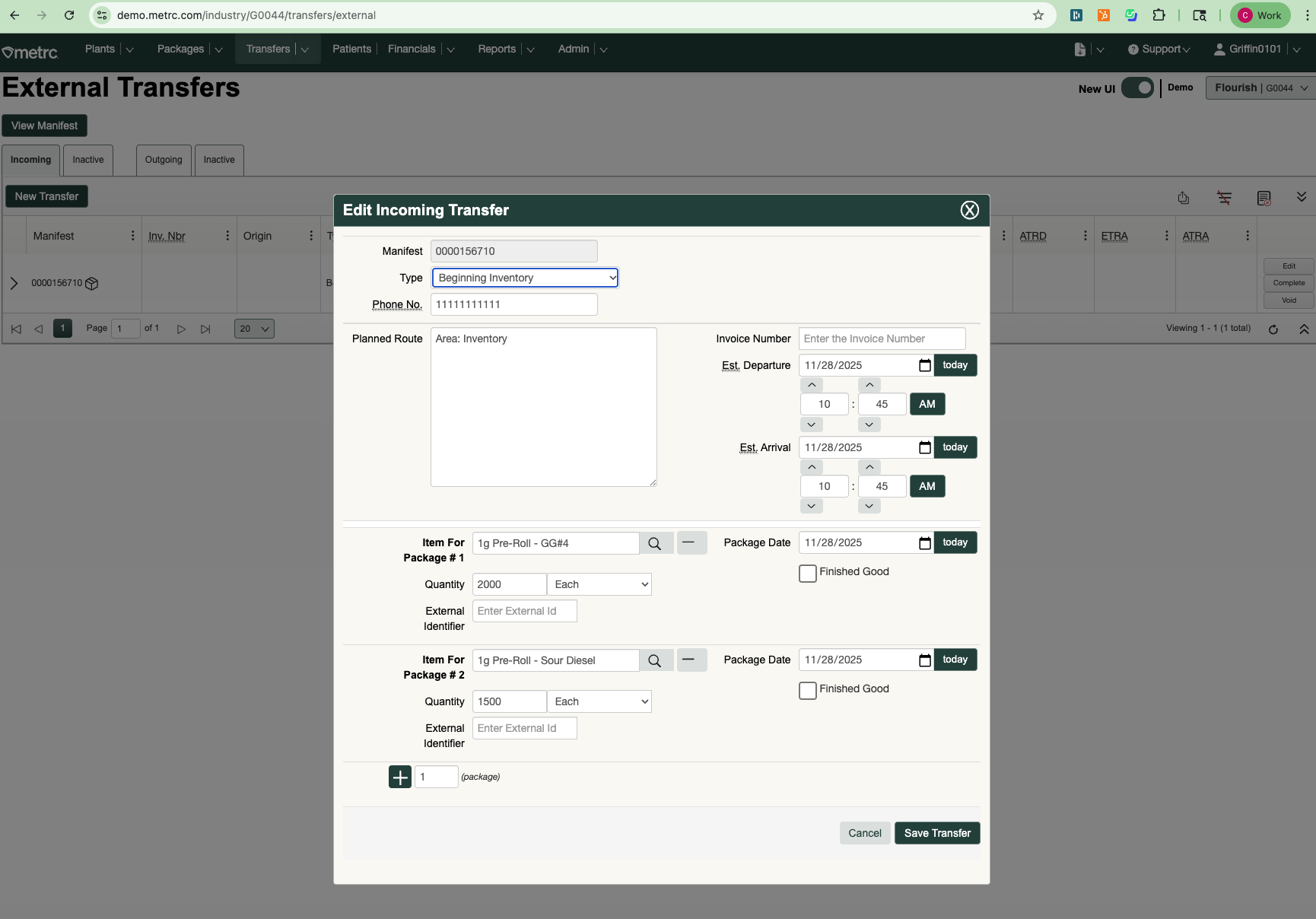Close the Edit Incoming Transfer dialog
The height and width of the screenshot is (919, 1316).
coord(969,211)
